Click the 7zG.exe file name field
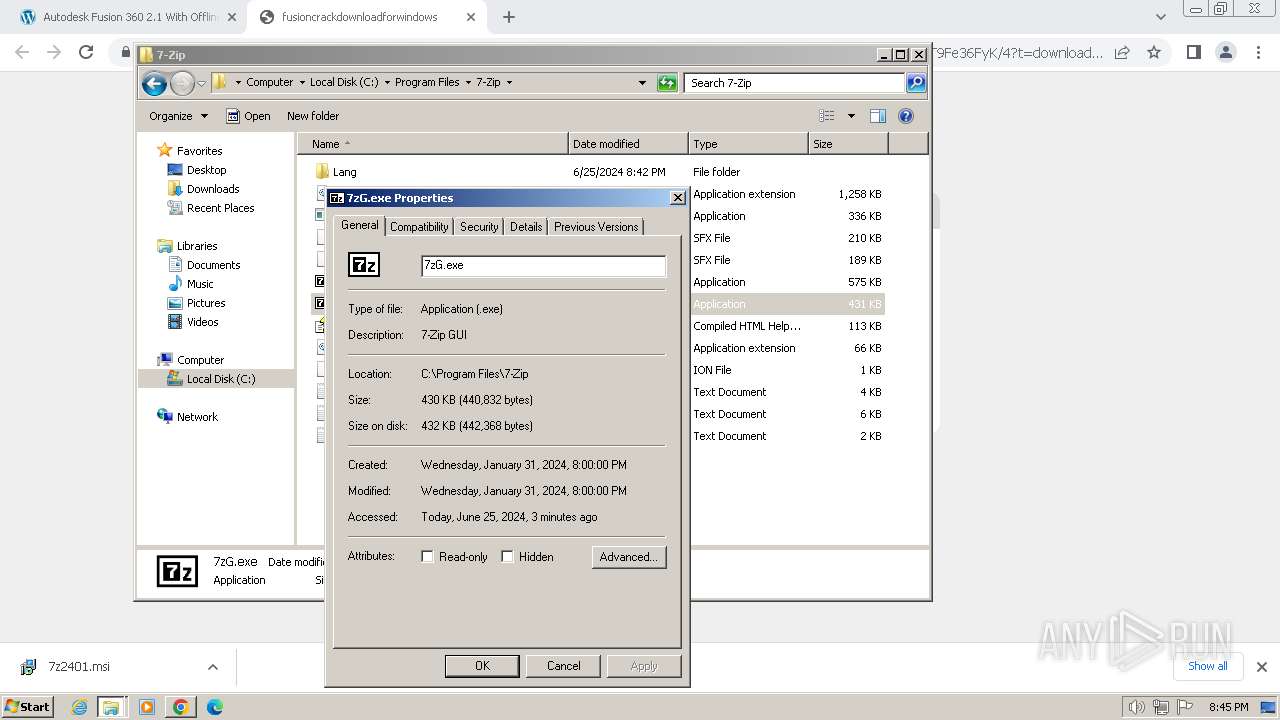 pyautogui.click(x=544, y=266)
